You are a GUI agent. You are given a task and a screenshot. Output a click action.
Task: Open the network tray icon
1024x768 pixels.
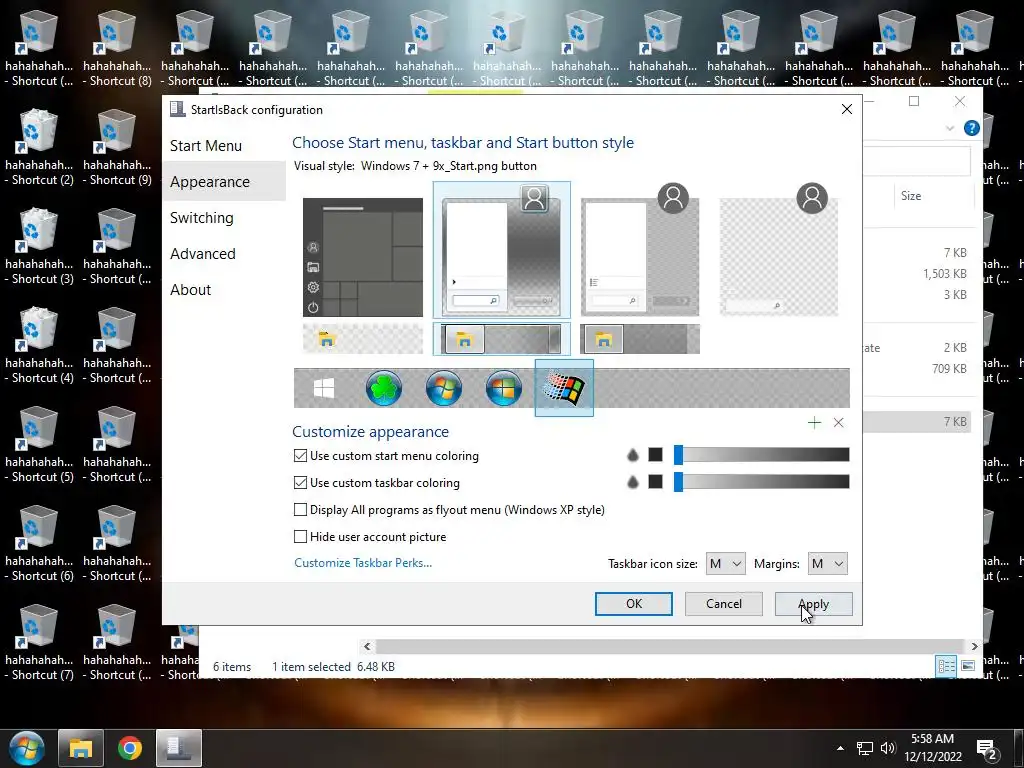(x=865, y=748)
